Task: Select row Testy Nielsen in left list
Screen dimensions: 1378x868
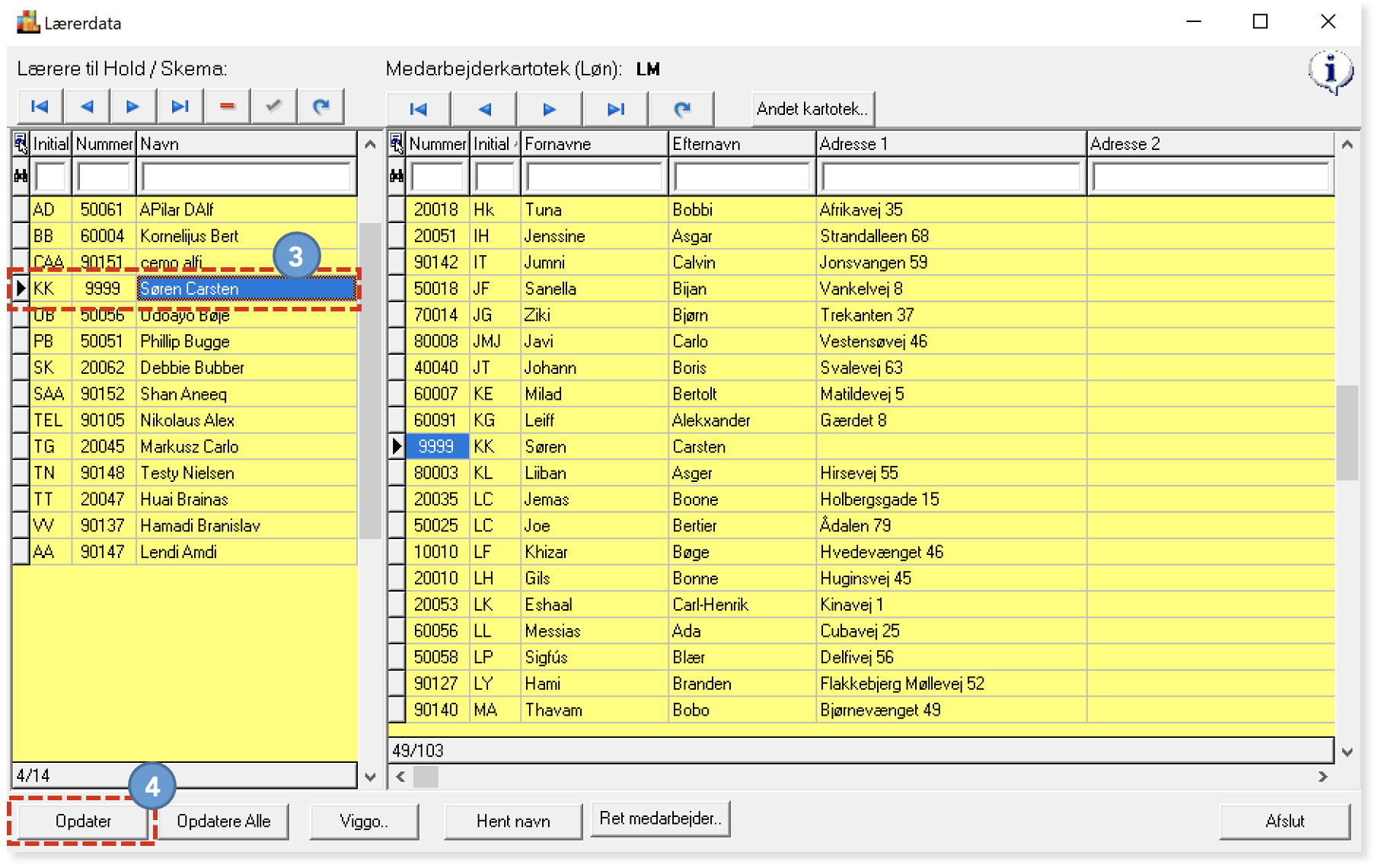Action: pos(184,473)
